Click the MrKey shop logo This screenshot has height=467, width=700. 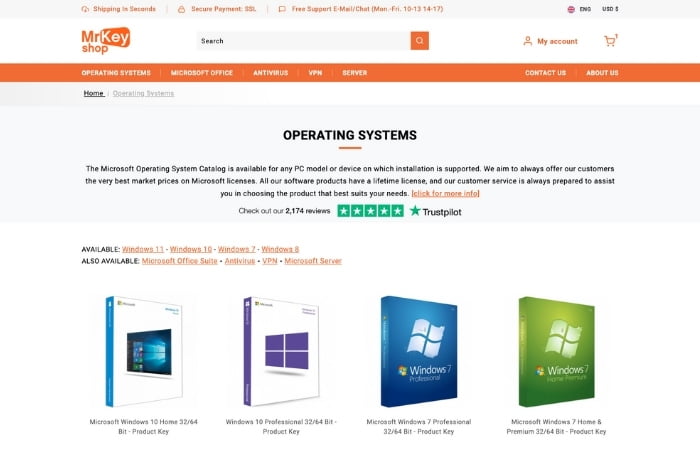pos(106,41)
